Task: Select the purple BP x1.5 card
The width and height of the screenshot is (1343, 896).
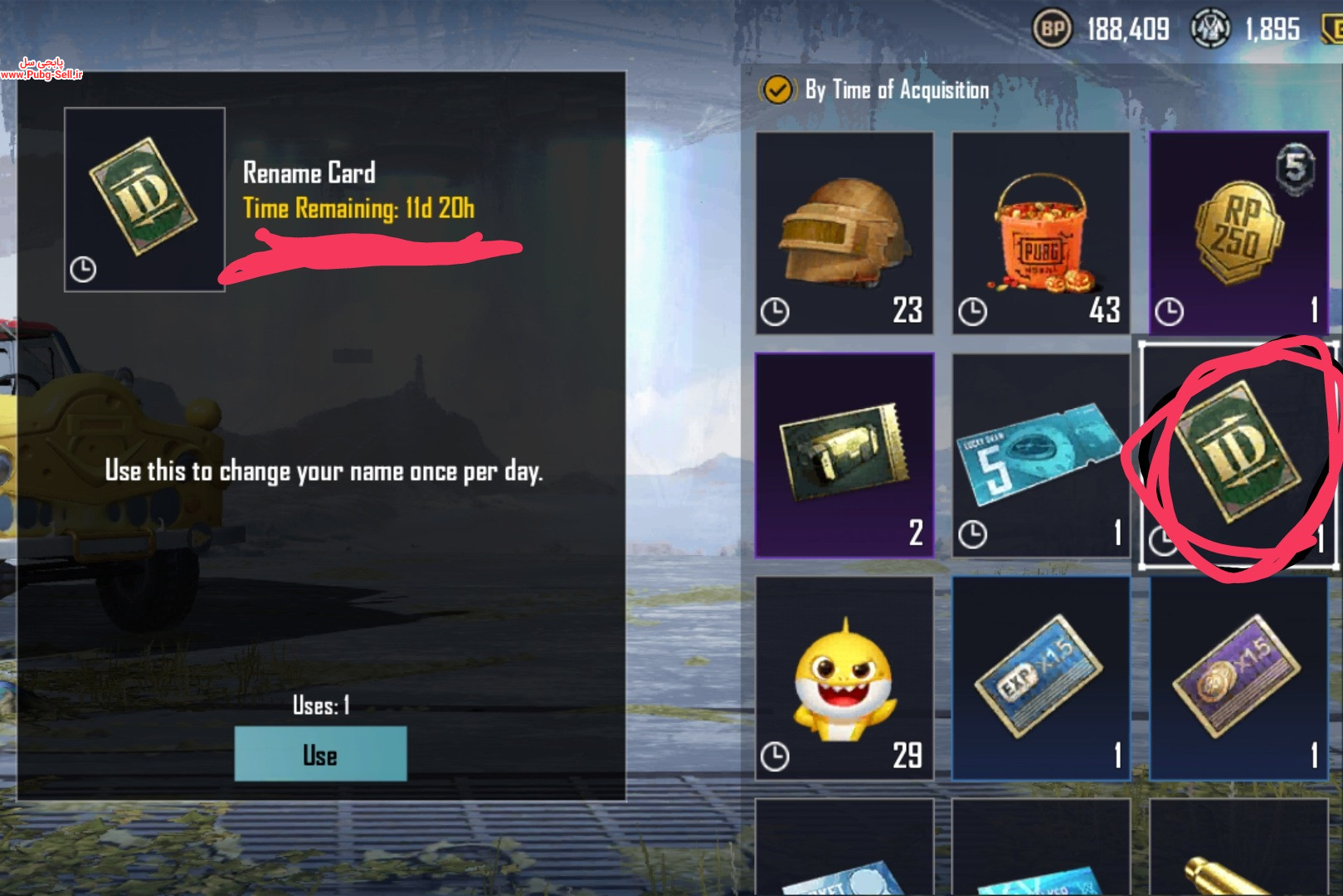Action: click(1238, 679)
